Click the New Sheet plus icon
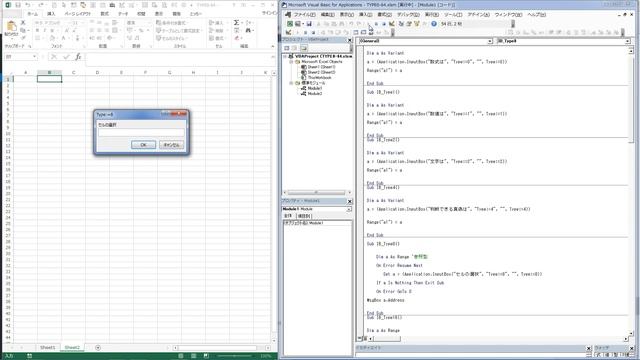The image size is (640, 360). [x=98, y=348]
